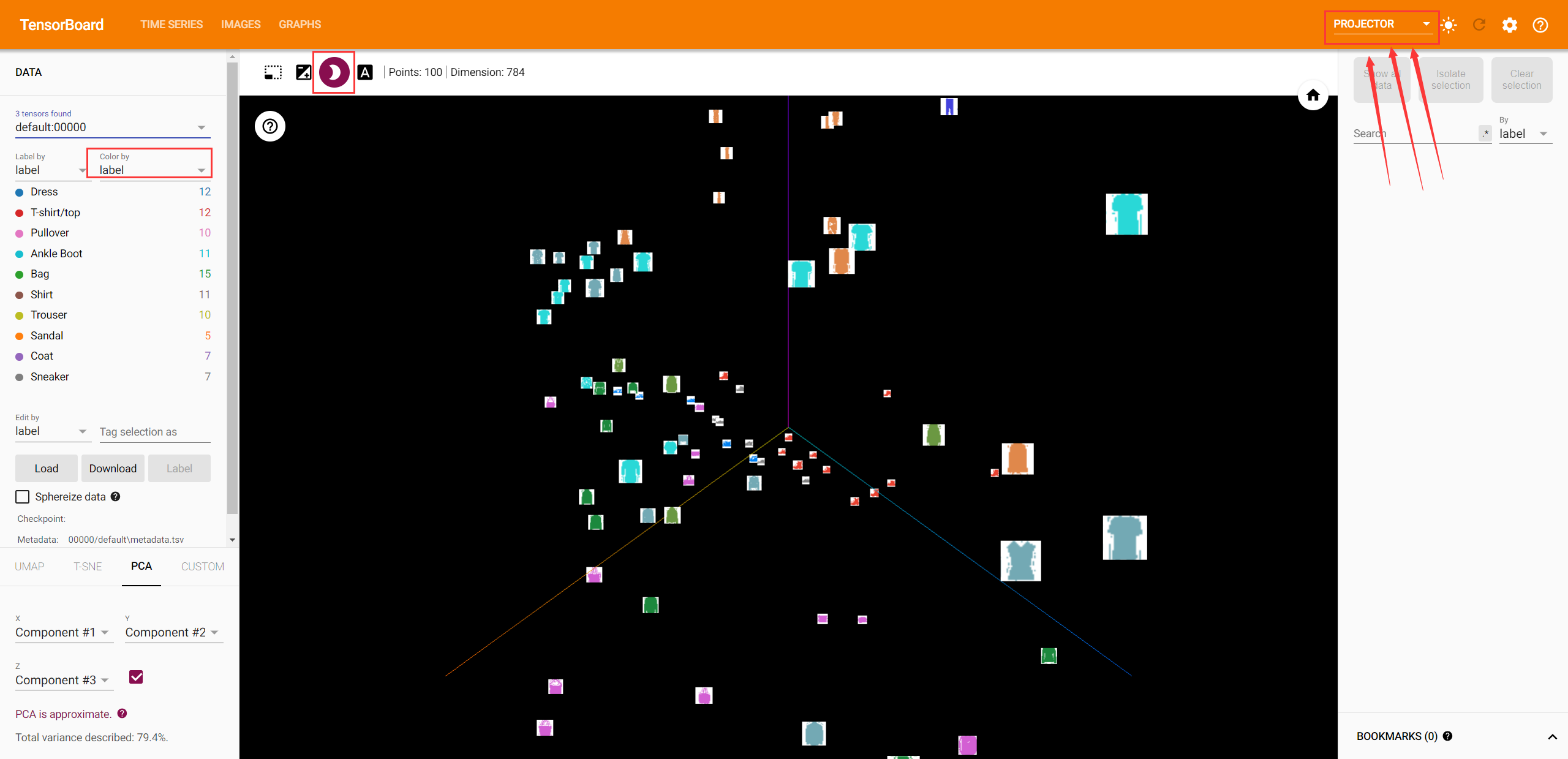Click the reload data icon

point(1479,25)
